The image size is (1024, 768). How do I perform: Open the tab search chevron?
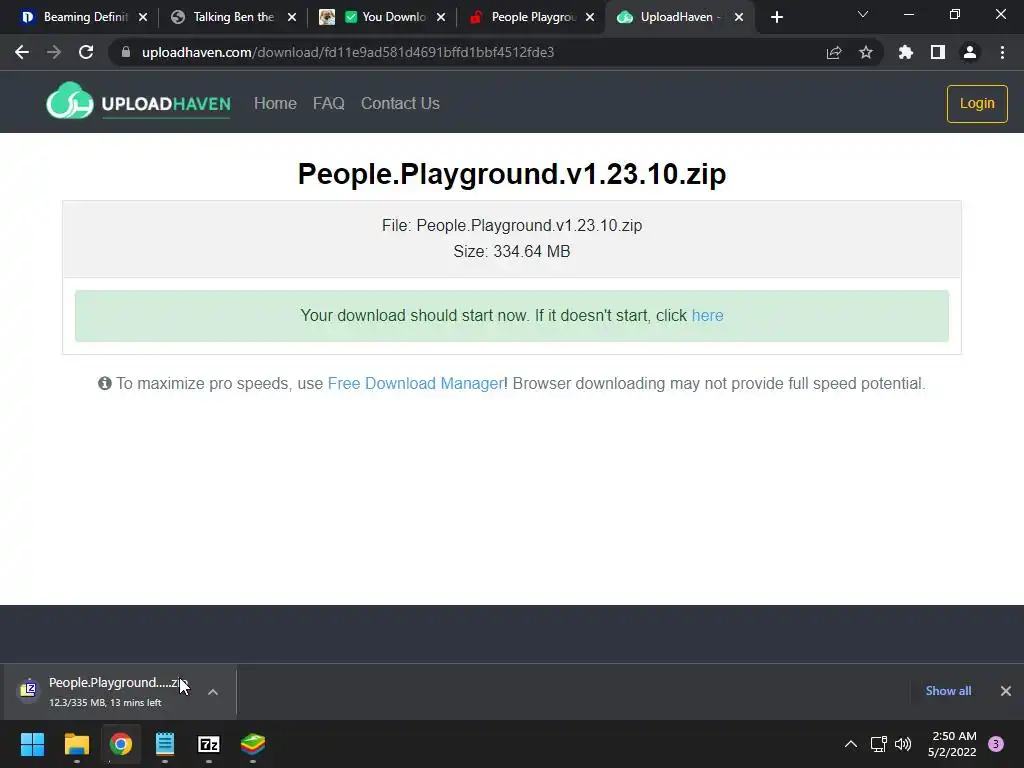863,14
